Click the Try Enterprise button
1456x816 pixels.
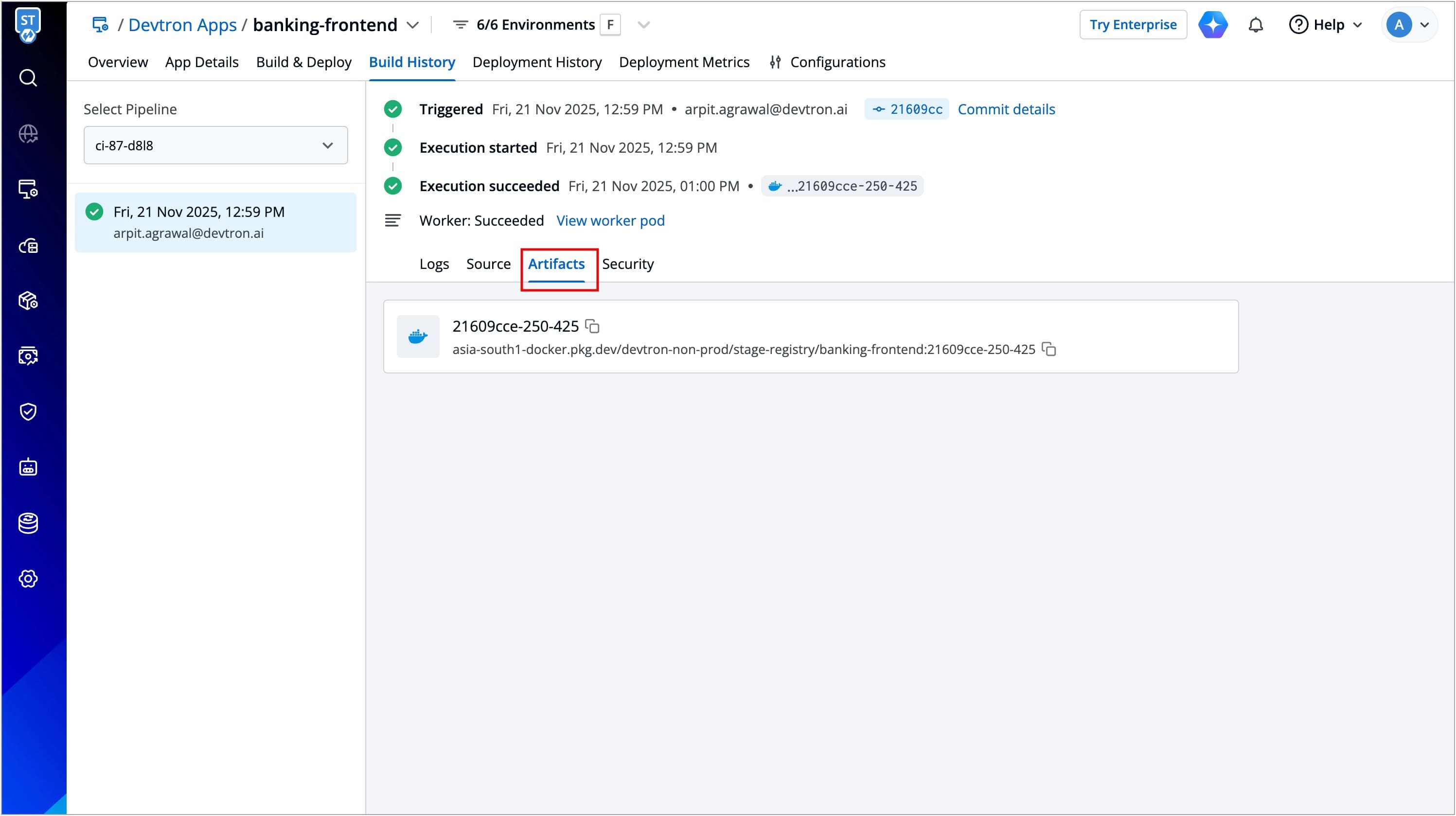click(x=1133, y=25)
